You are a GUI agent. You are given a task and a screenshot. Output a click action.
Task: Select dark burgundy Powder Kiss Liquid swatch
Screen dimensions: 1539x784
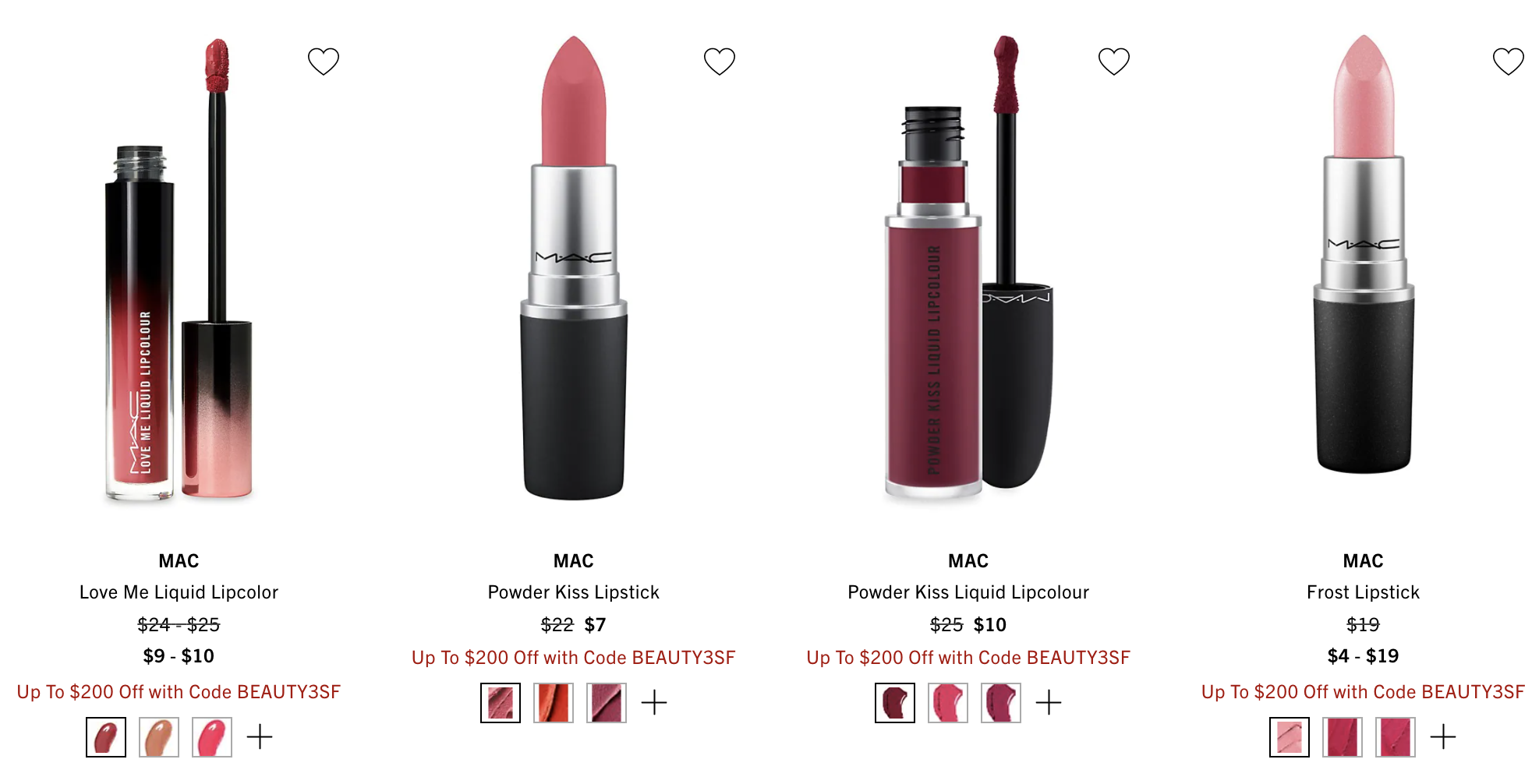coord(895,703)
